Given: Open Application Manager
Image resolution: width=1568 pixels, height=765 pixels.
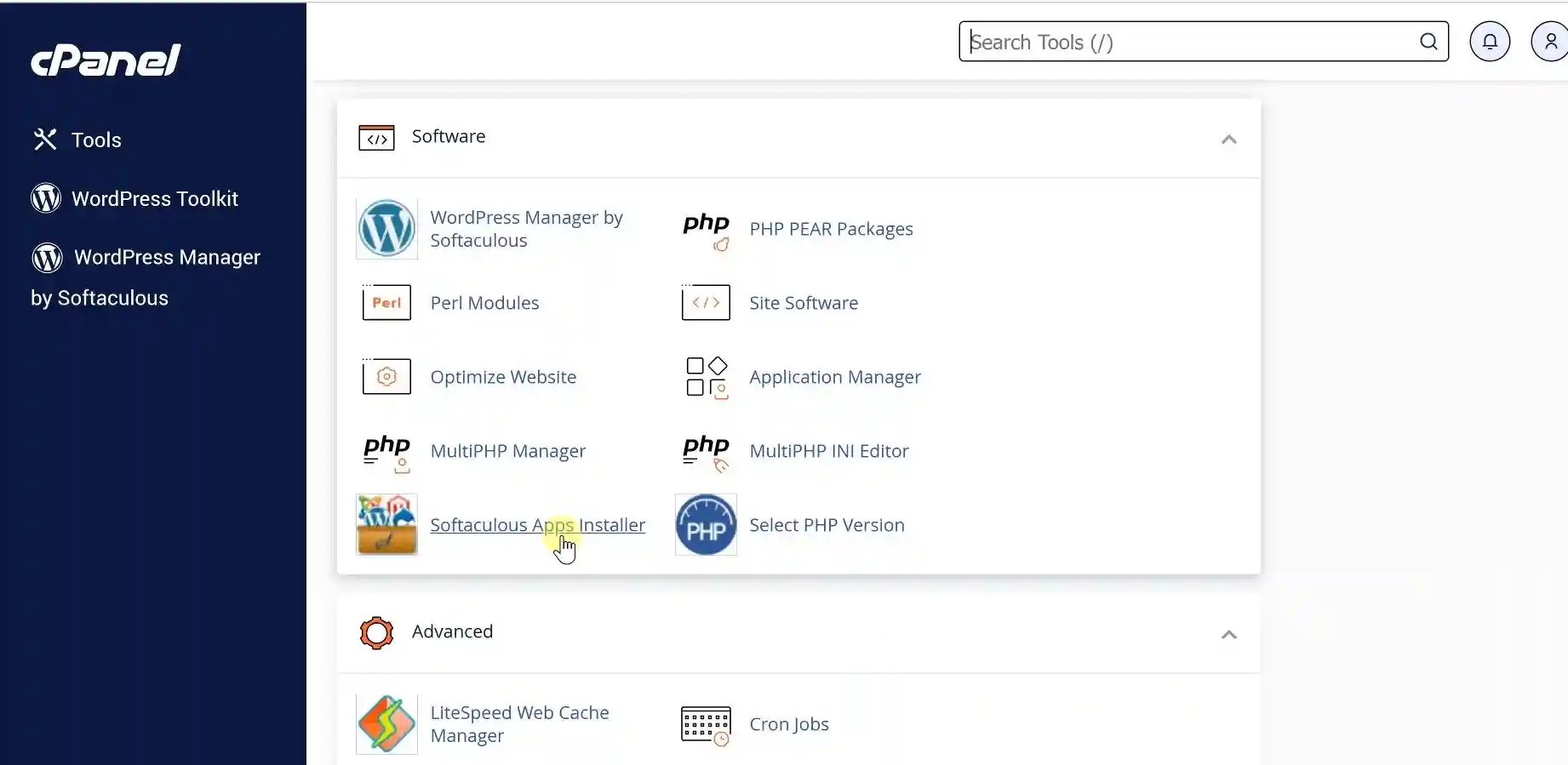Looking at the screenshot, I should coord(835,377).
